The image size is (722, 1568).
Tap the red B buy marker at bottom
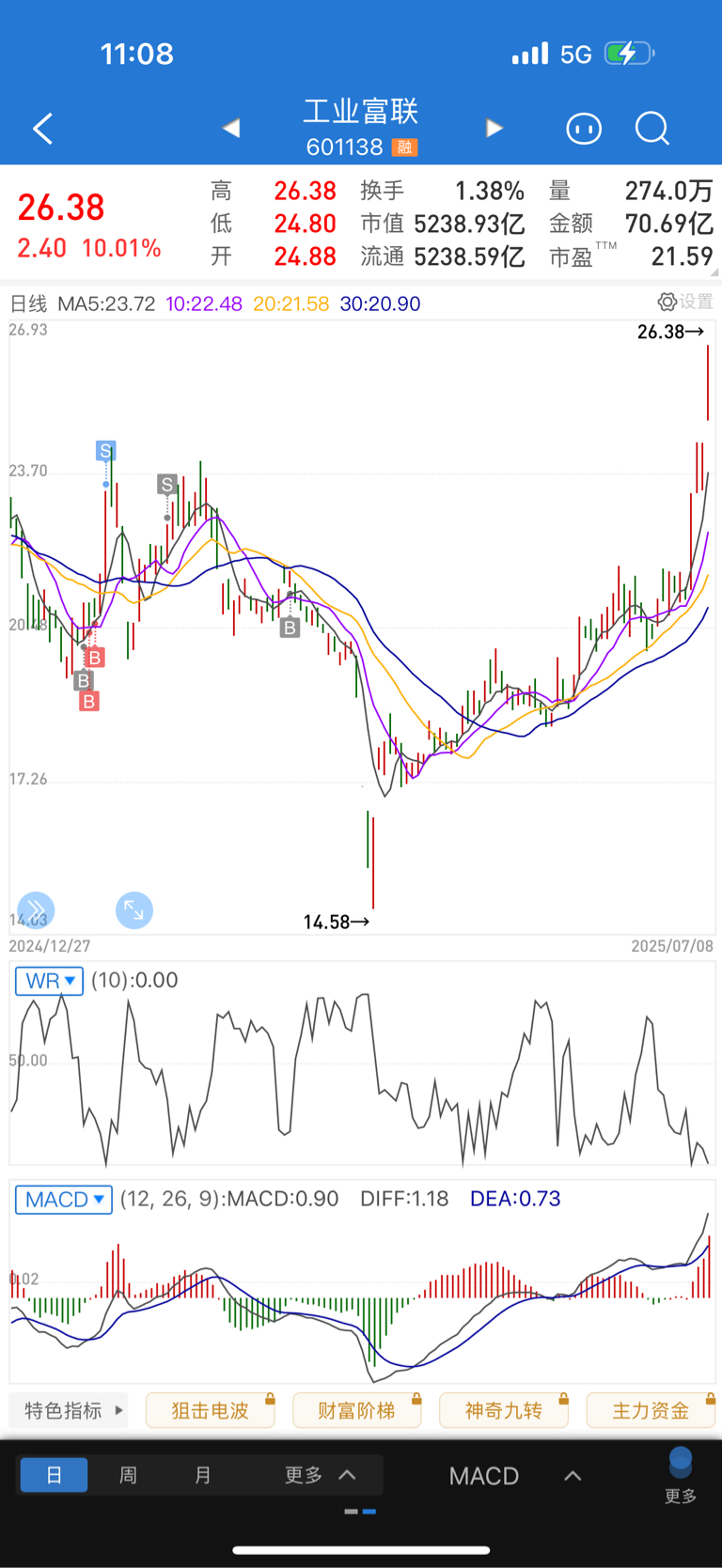(x=89, y=701)
